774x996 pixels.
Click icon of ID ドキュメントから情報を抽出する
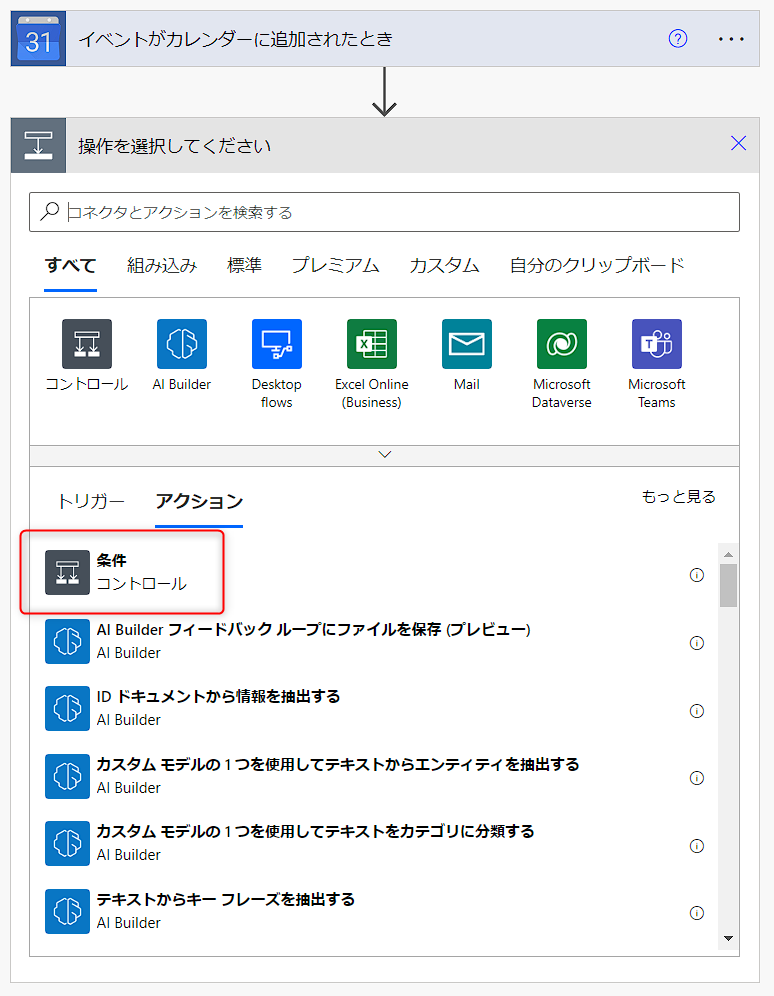pos(67,708)
